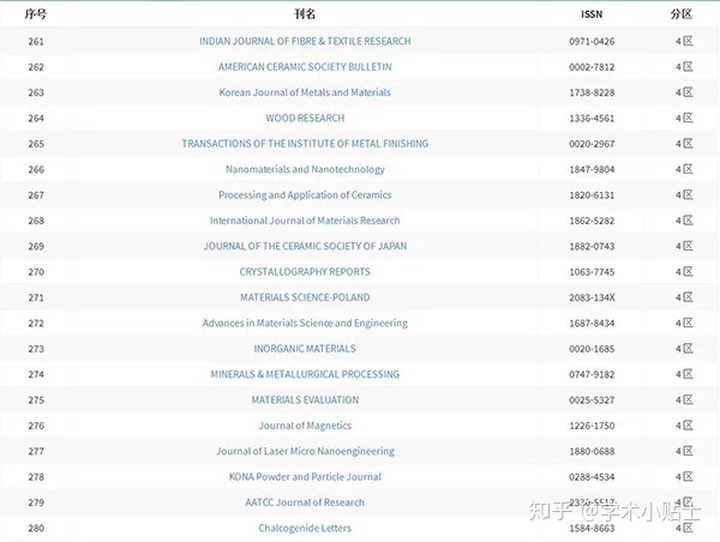Viewport: 720px width, 542px height.
Task: Select ISSN 0020-2967 cell
Action: (591, 144)
